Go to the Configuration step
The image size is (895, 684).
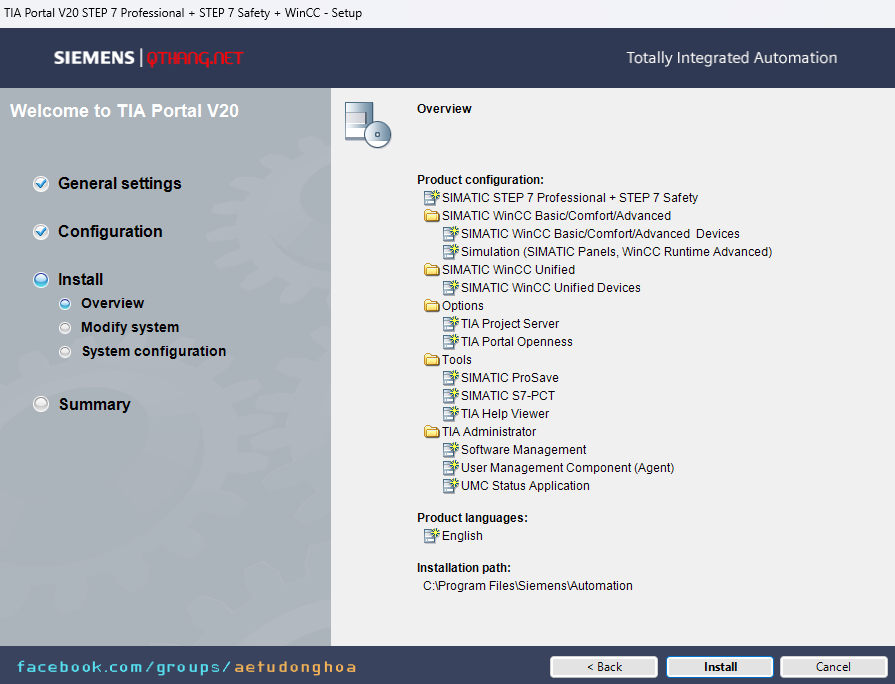[x=110, y=232]
